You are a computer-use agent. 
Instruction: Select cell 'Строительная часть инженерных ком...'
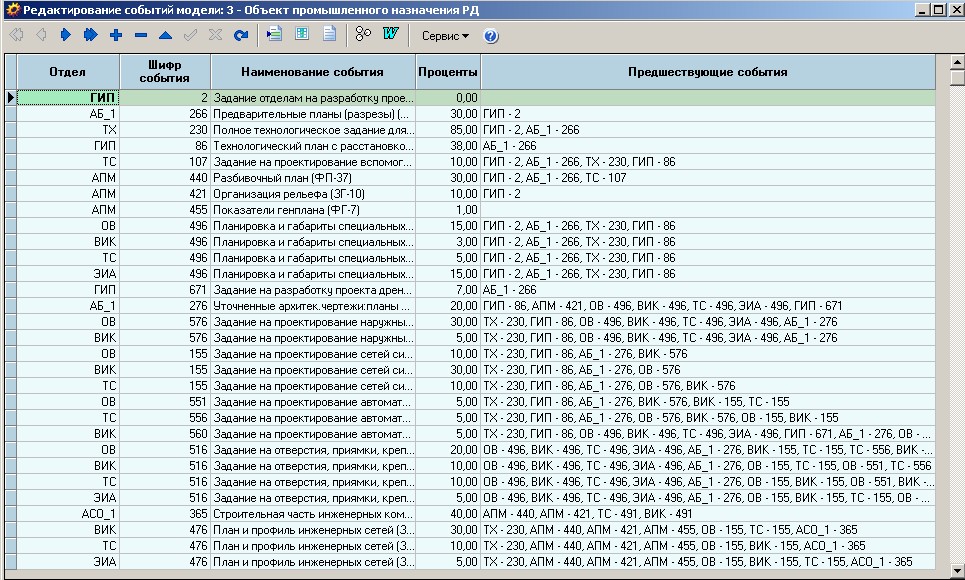tap(313, 514)
